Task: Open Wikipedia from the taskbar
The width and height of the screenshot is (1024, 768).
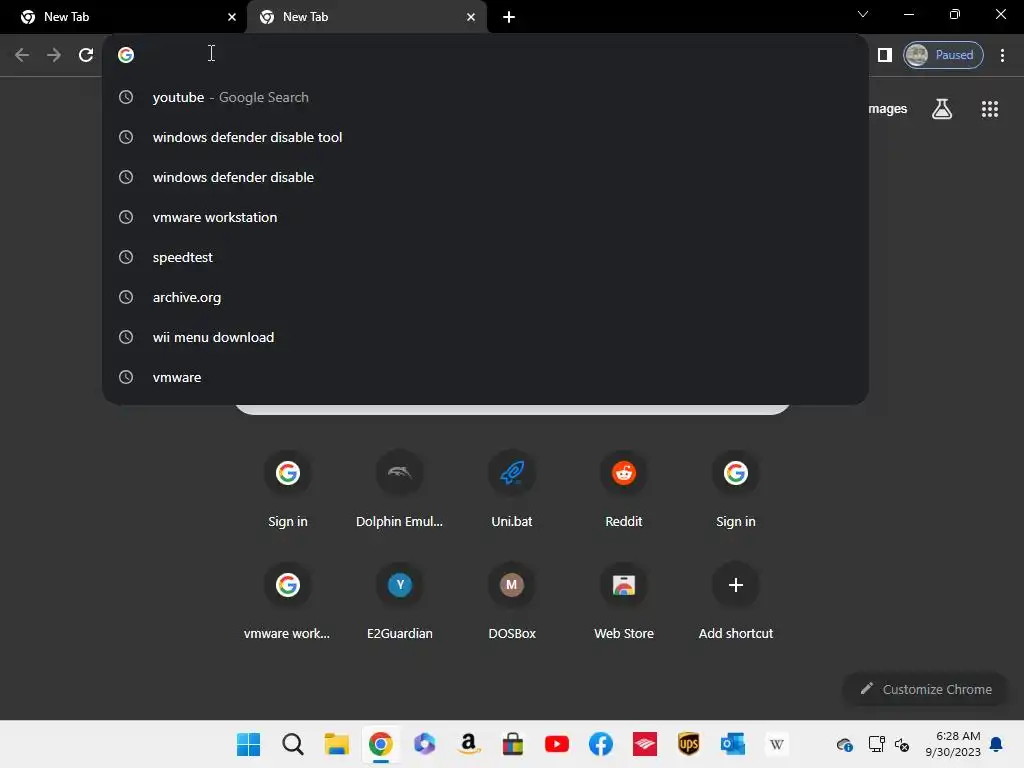Action: tap(776, 744)
